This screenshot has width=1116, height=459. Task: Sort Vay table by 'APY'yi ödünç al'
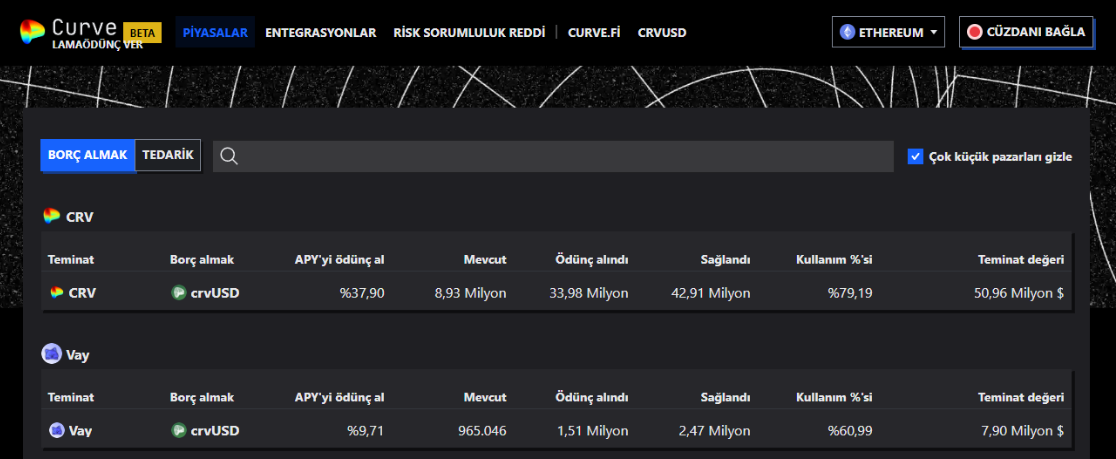click(339, 397)
